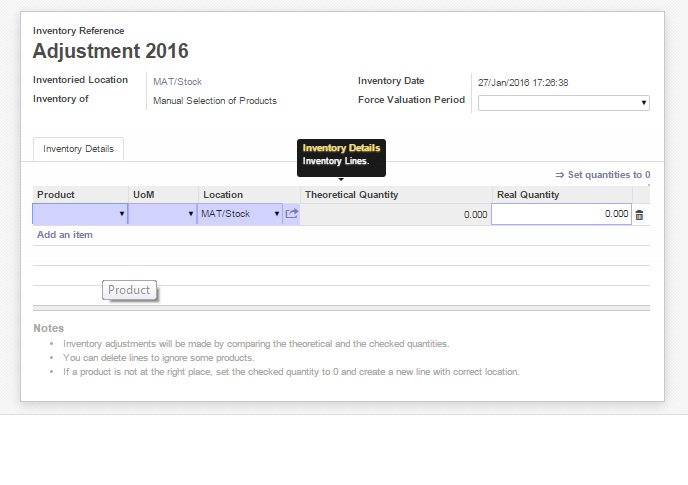Viewport: 688px width, 485px height.
Task: Click the Inventory Date label
Action: [391, 81]
